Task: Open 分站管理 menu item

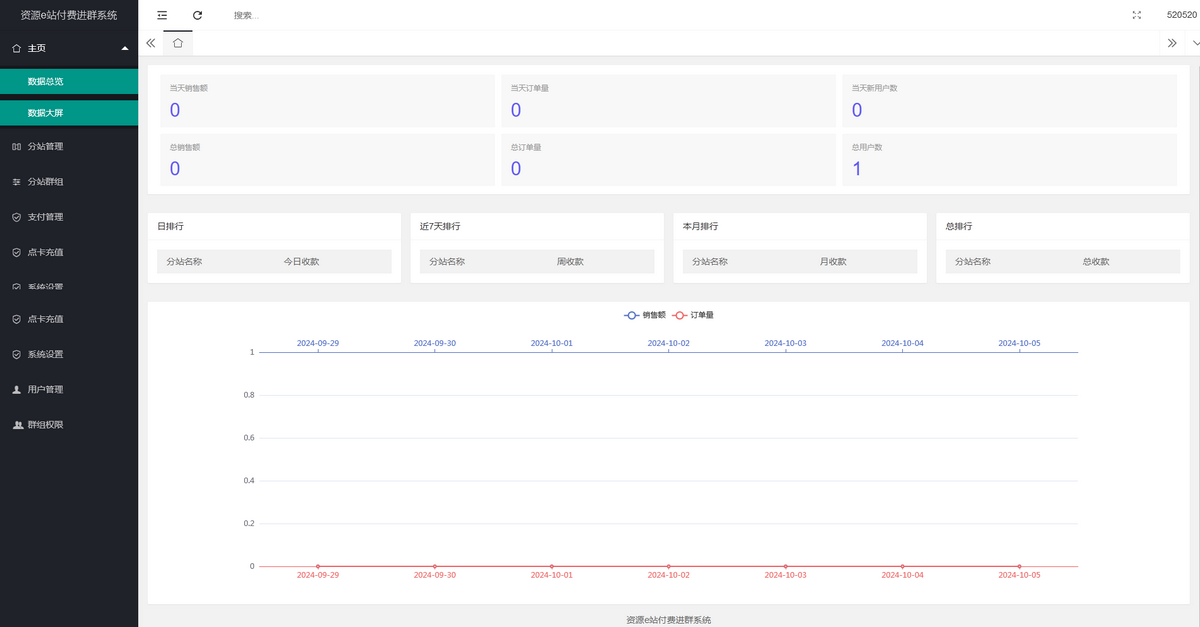Action: click(45, 146)
